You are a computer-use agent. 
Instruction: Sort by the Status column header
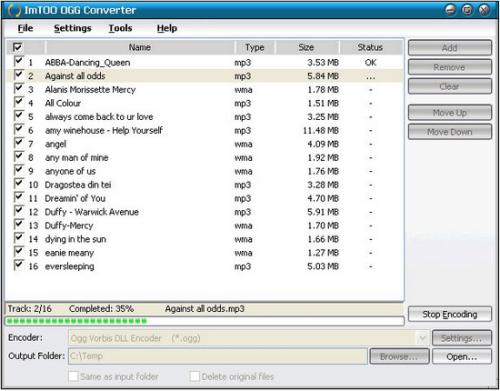(x=370, y=47)
